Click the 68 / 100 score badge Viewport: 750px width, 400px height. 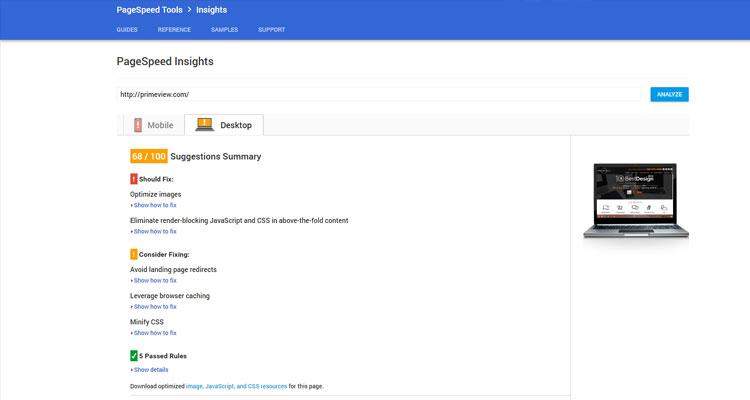point(148,156)
